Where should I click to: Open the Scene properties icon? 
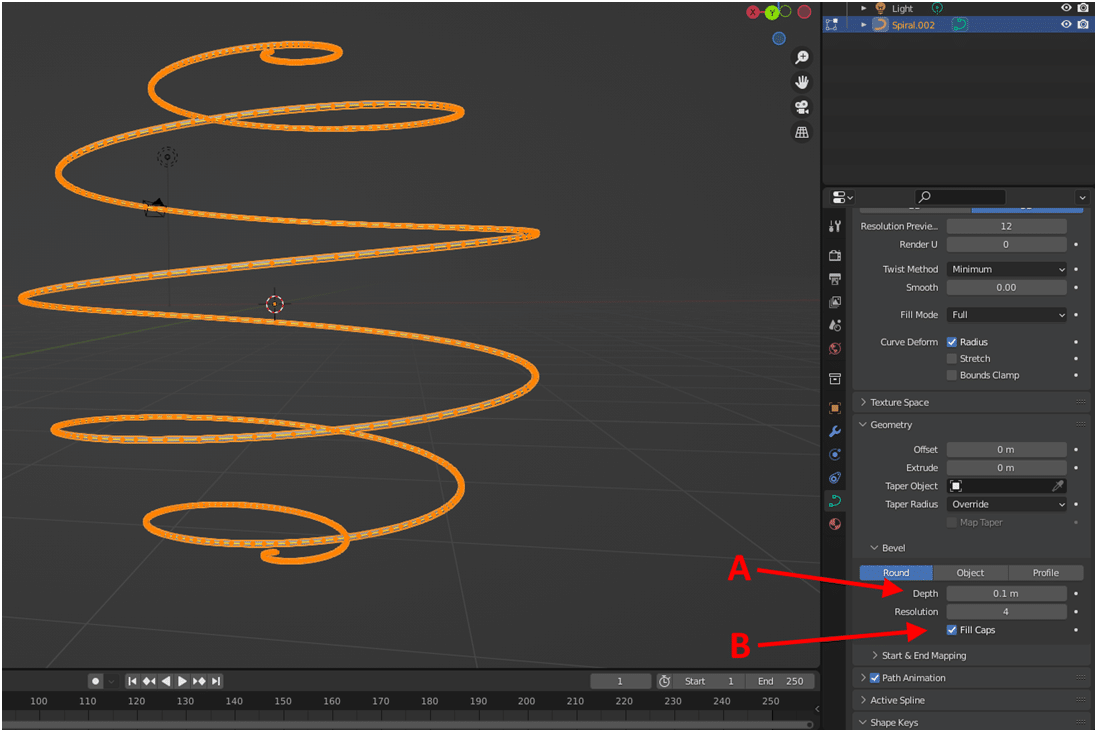click(835, 325)
